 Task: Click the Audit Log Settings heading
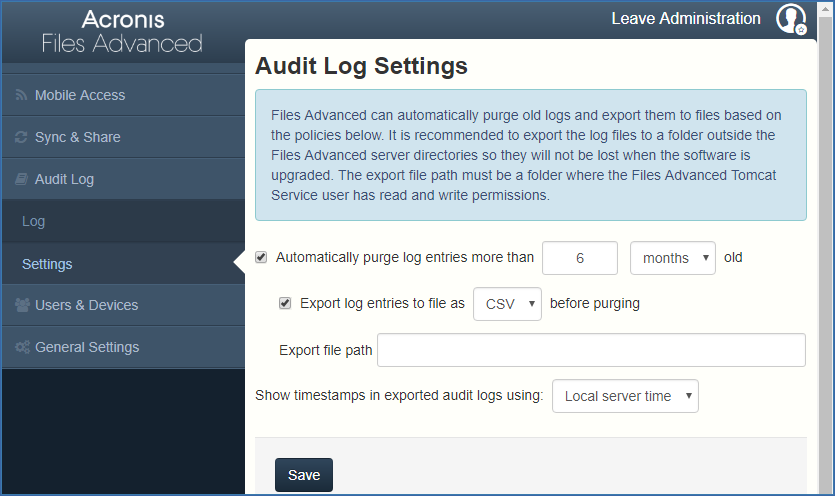[x=361, y=66]
